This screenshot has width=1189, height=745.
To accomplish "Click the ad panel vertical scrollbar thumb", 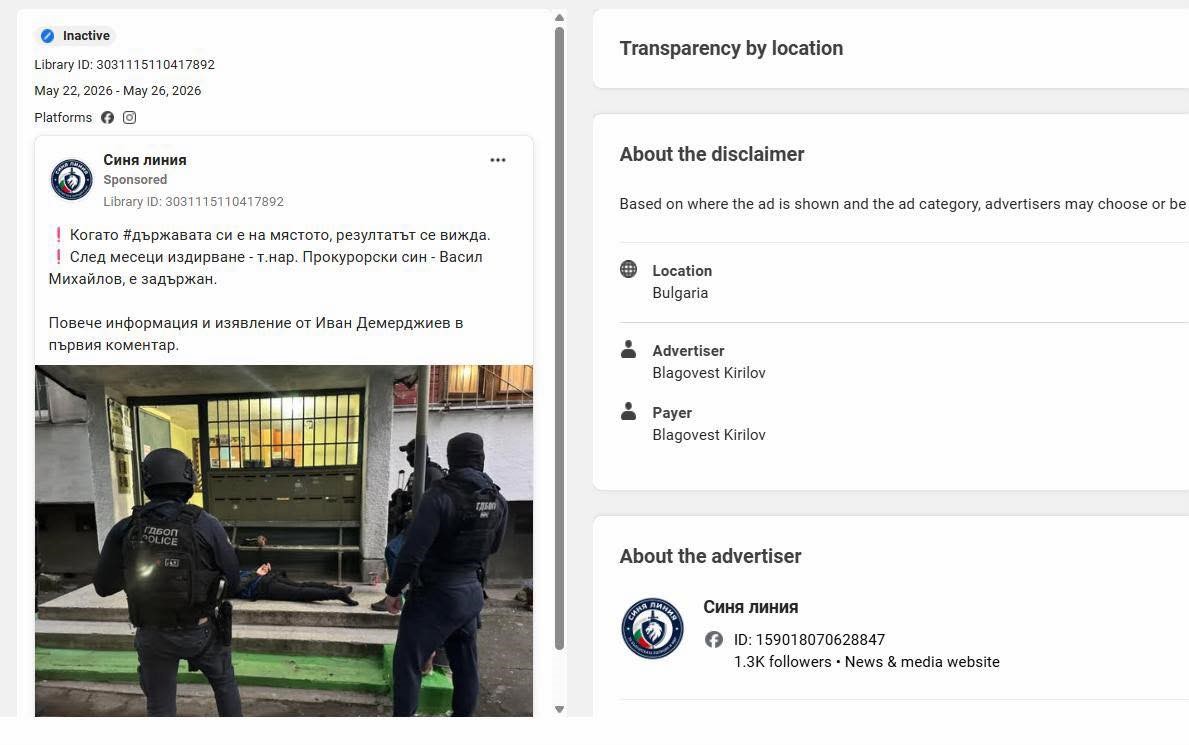I will [x=560, y=338].
